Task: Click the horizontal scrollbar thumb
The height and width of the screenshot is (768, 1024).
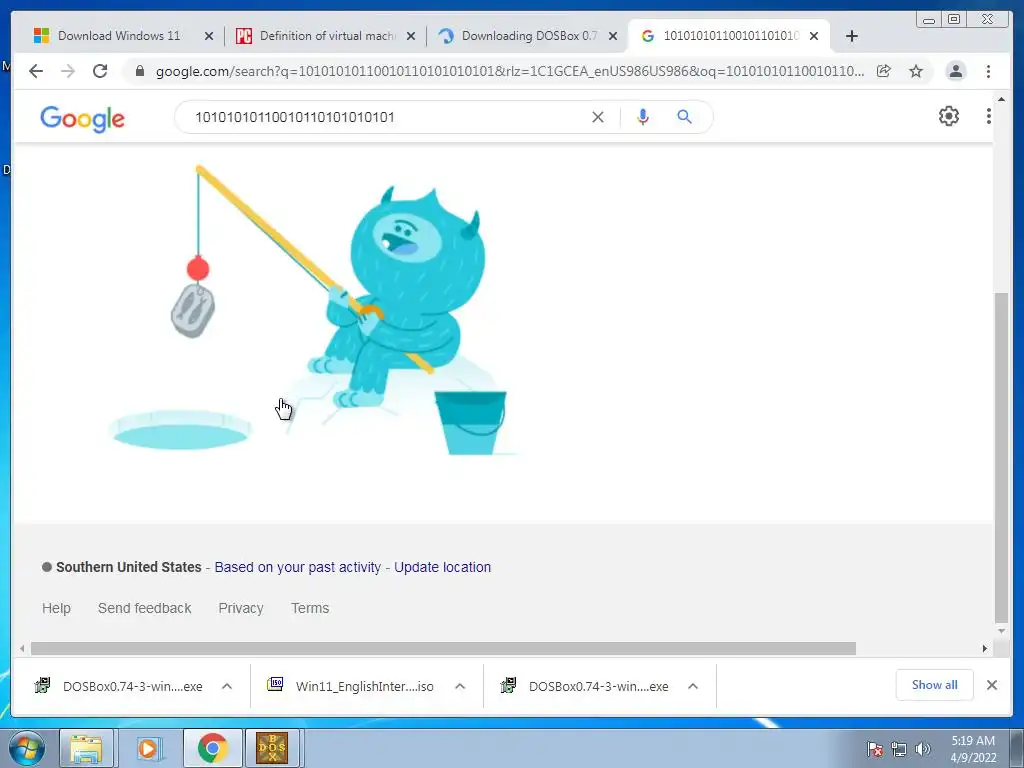Action: click(x=443, y=648)
